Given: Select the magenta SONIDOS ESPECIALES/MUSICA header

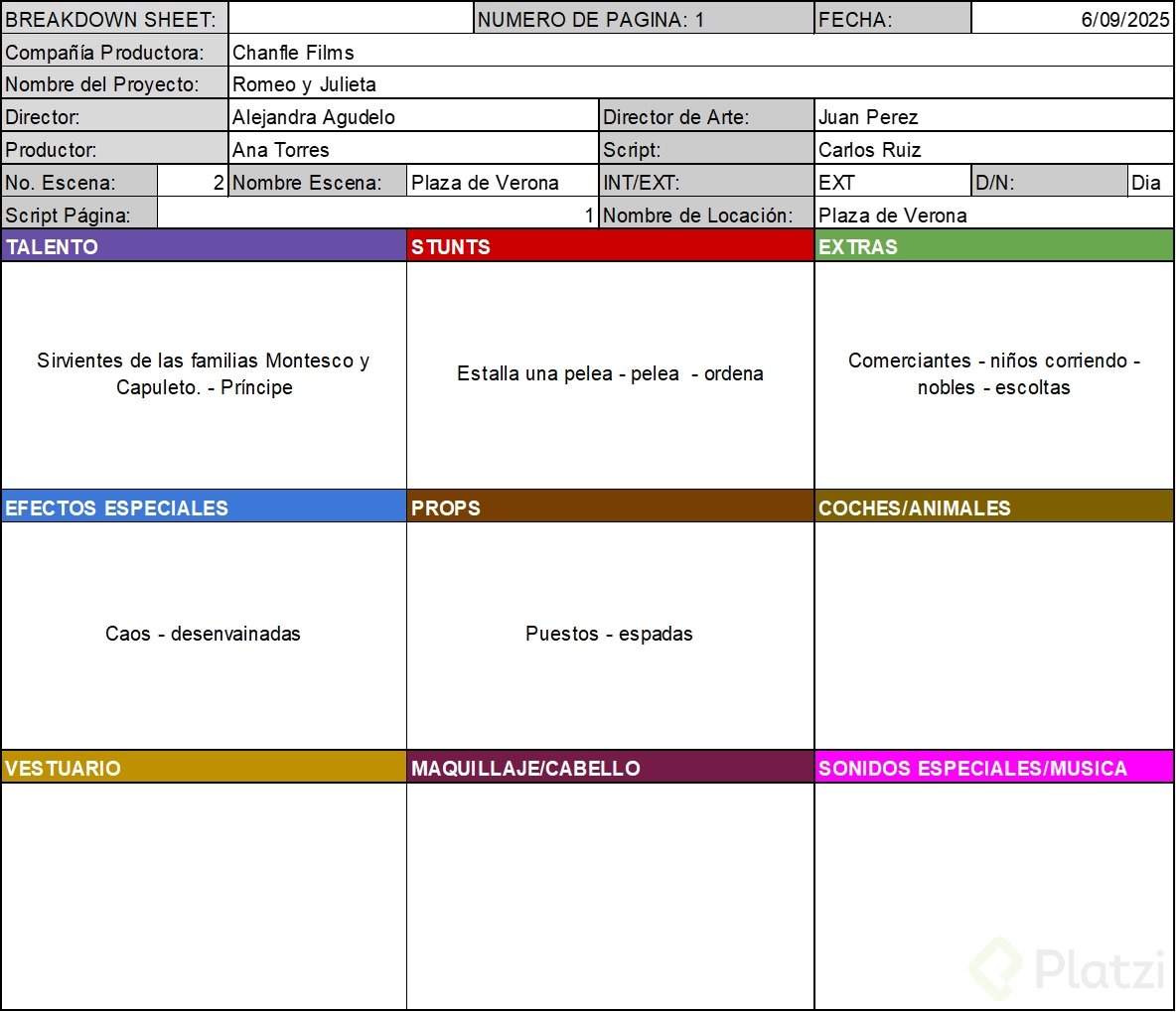Looking at the screenshot, I should 994,767.
